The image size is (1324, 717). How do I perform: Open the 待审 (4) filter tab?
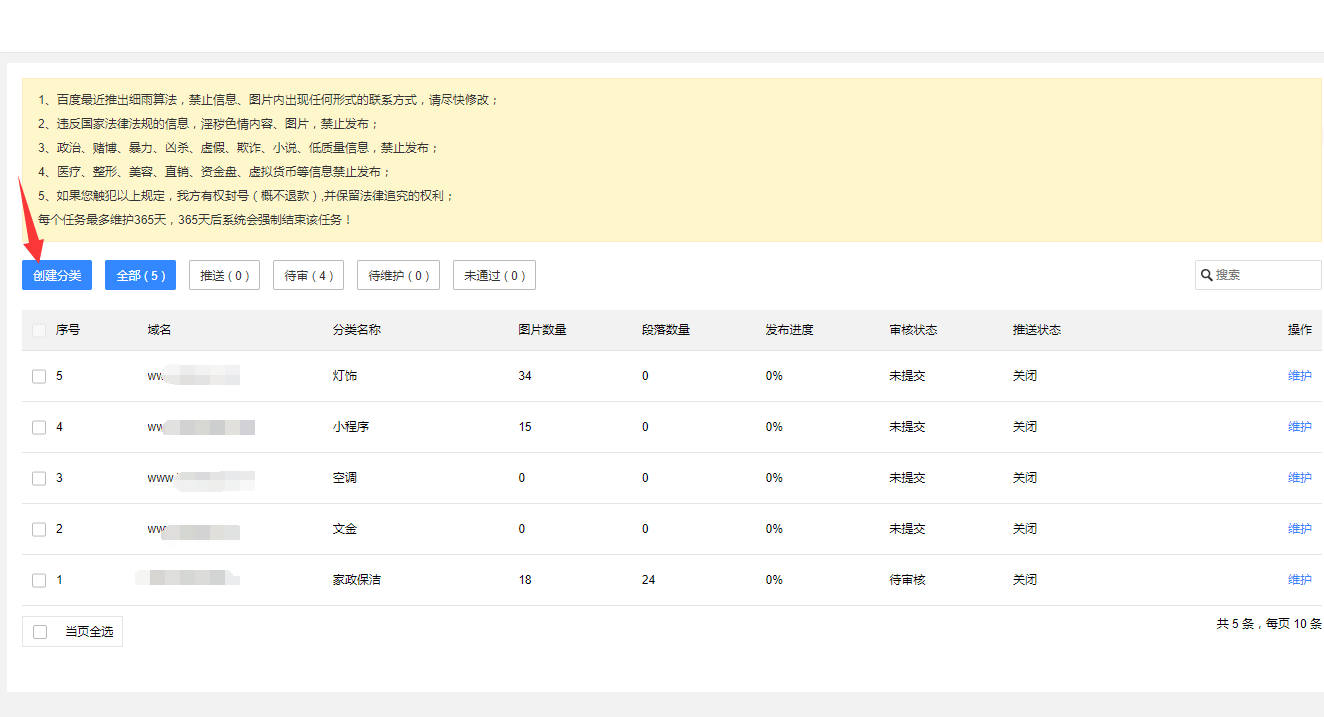[308, 275]
